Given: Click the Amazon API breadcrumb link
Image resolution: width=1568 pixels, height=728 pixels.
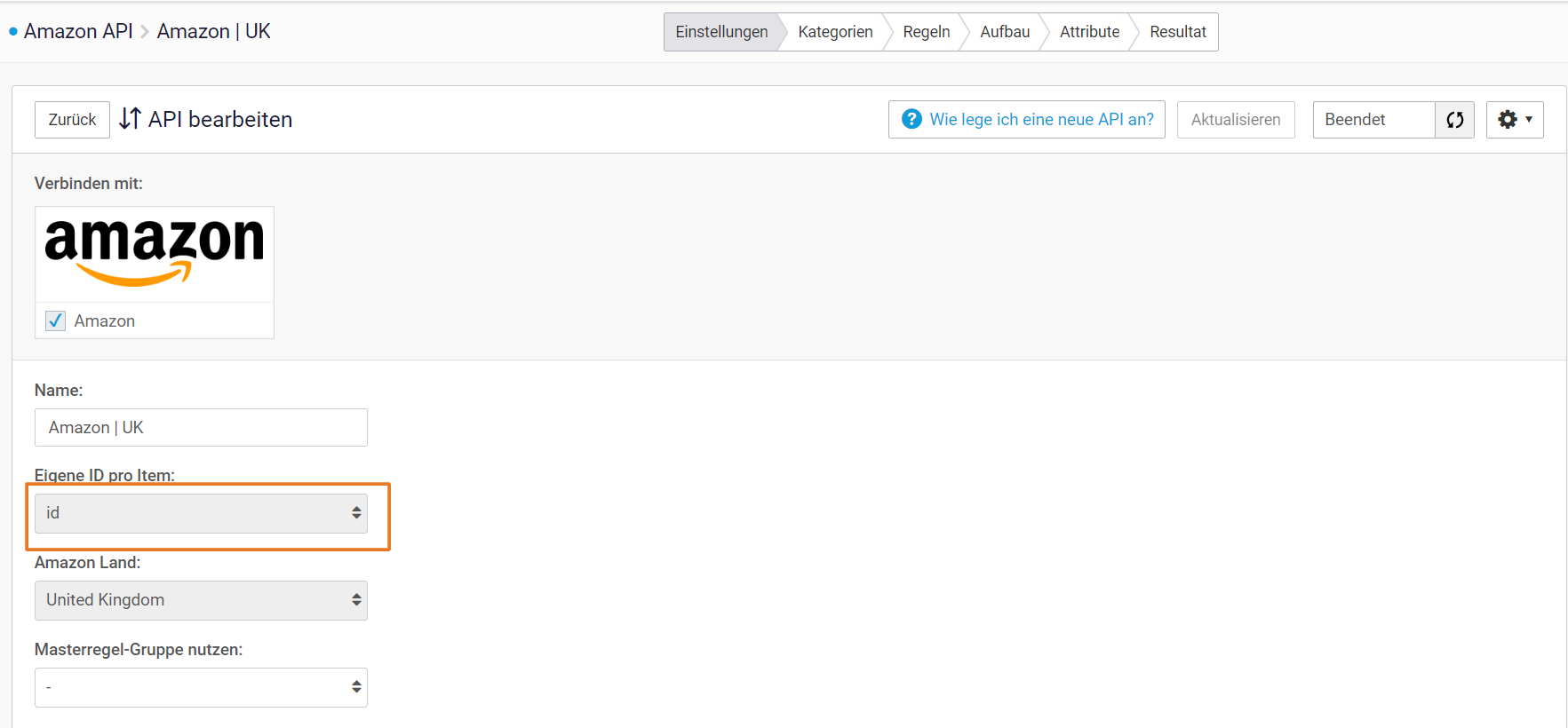Looking at the screenshot, I should tap(78, 31).
